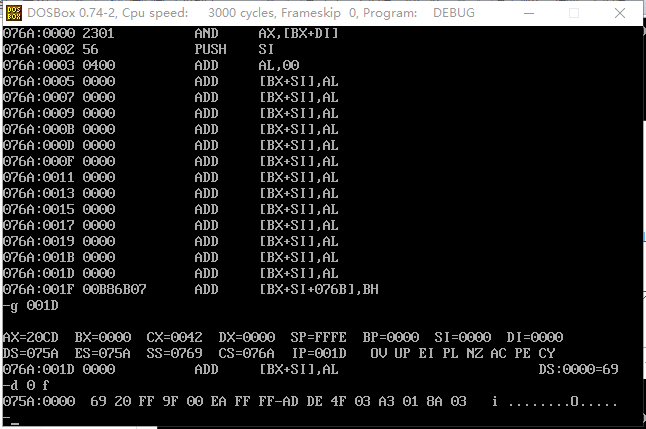The height and width of the screenshot is (429, 646).
Task: Click the NZ zero flag
Action: (x=475, y=354)
